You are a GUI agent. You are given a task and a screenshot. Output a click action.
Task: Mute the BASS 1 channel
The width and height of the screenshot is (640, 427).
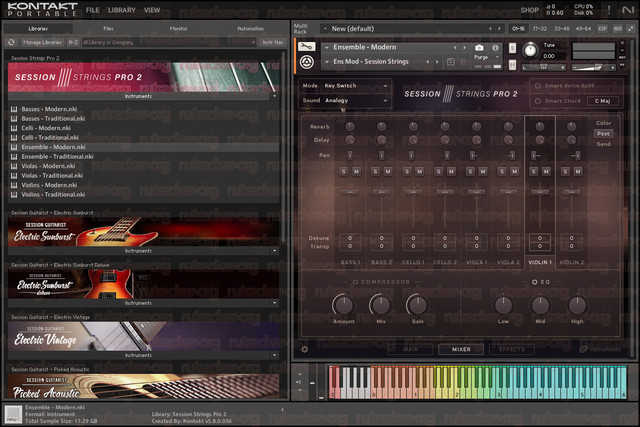pos(356,171)
